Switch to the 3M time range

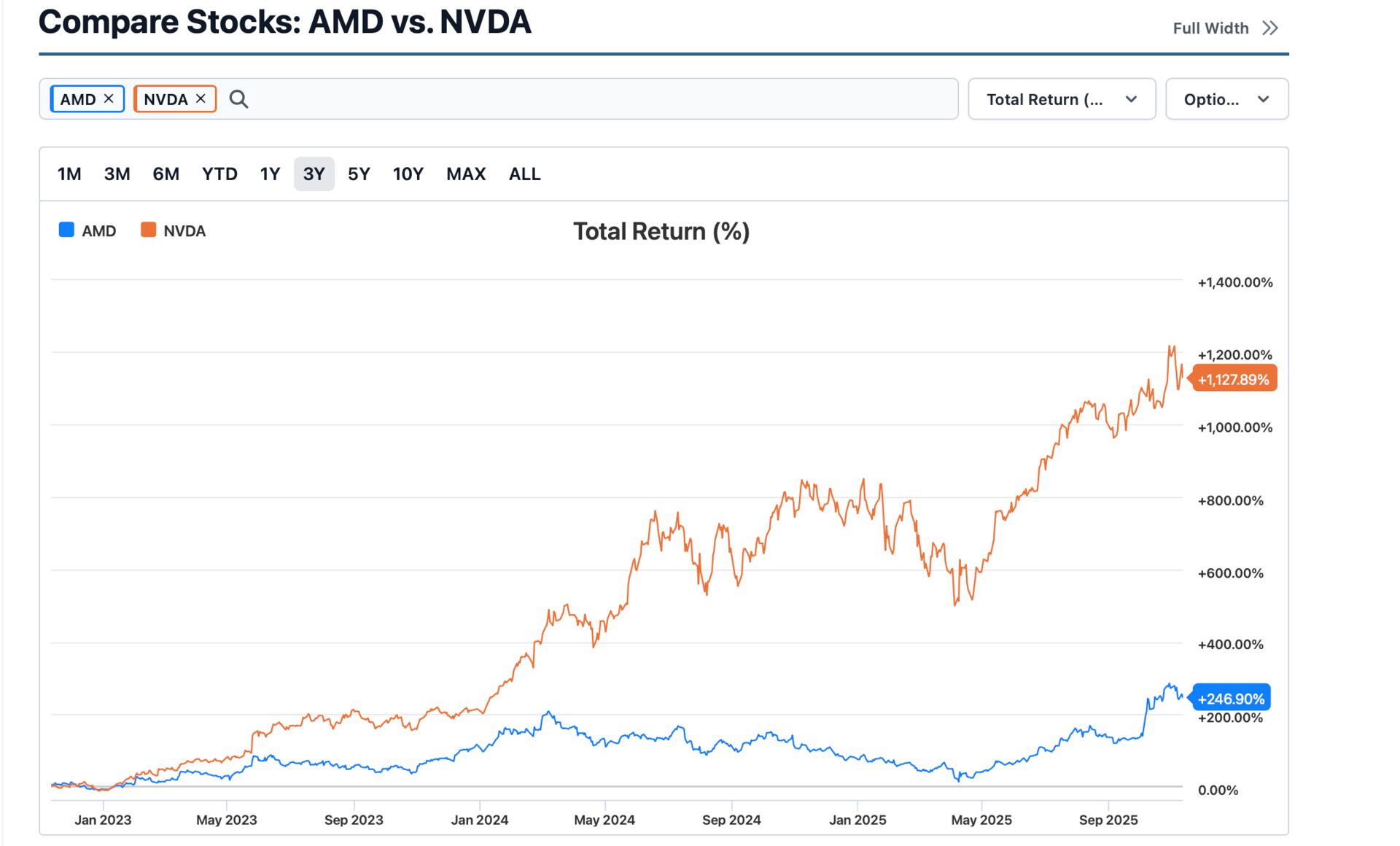click(117, 174)
